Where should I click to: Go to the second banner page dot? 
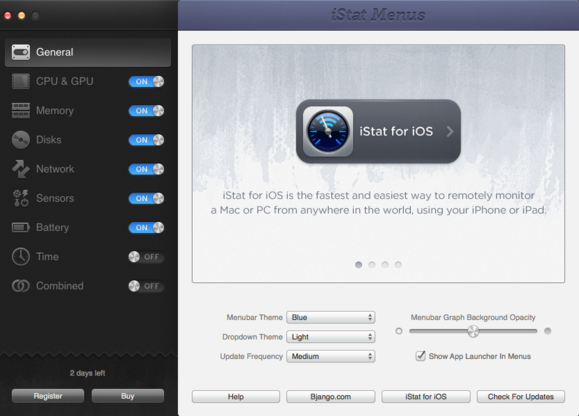click(371, 265)
